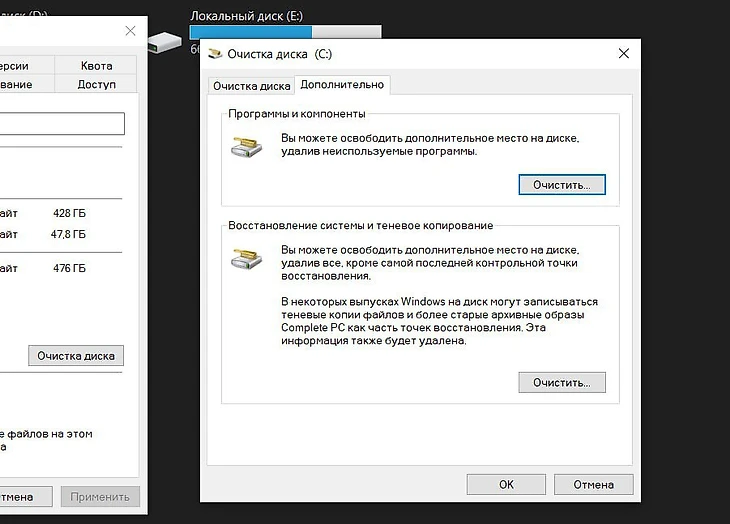Open the Квота tab in properties
The width and height of the screenshot is (730, 524).
click(97, 66)
